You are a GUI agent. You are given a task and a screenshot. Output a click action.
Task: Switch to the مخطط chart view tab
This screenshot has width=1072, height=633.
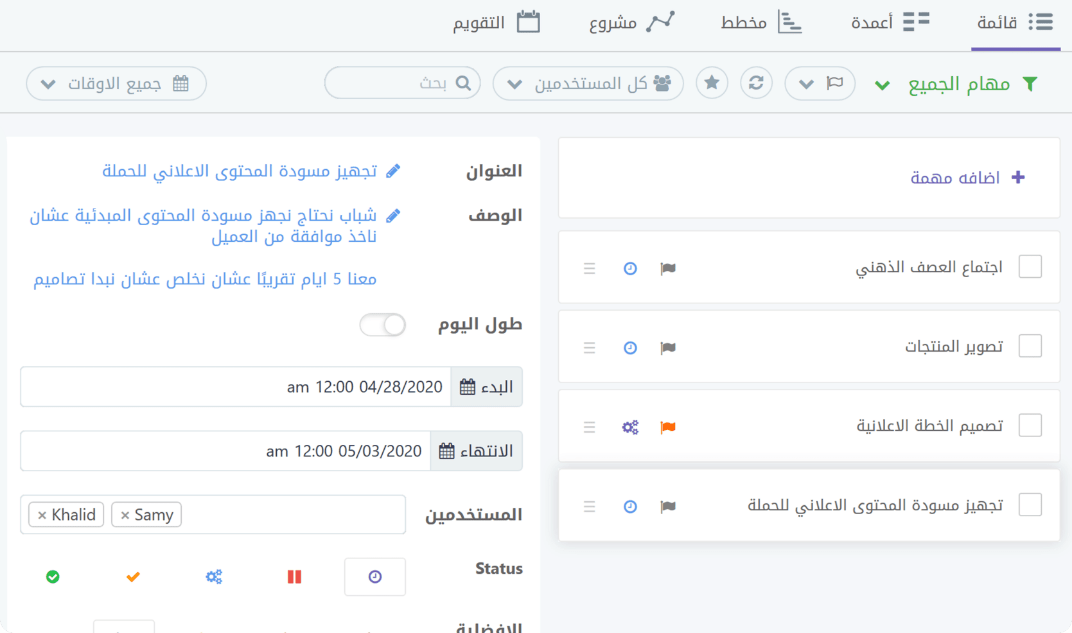tap(761, 23)
